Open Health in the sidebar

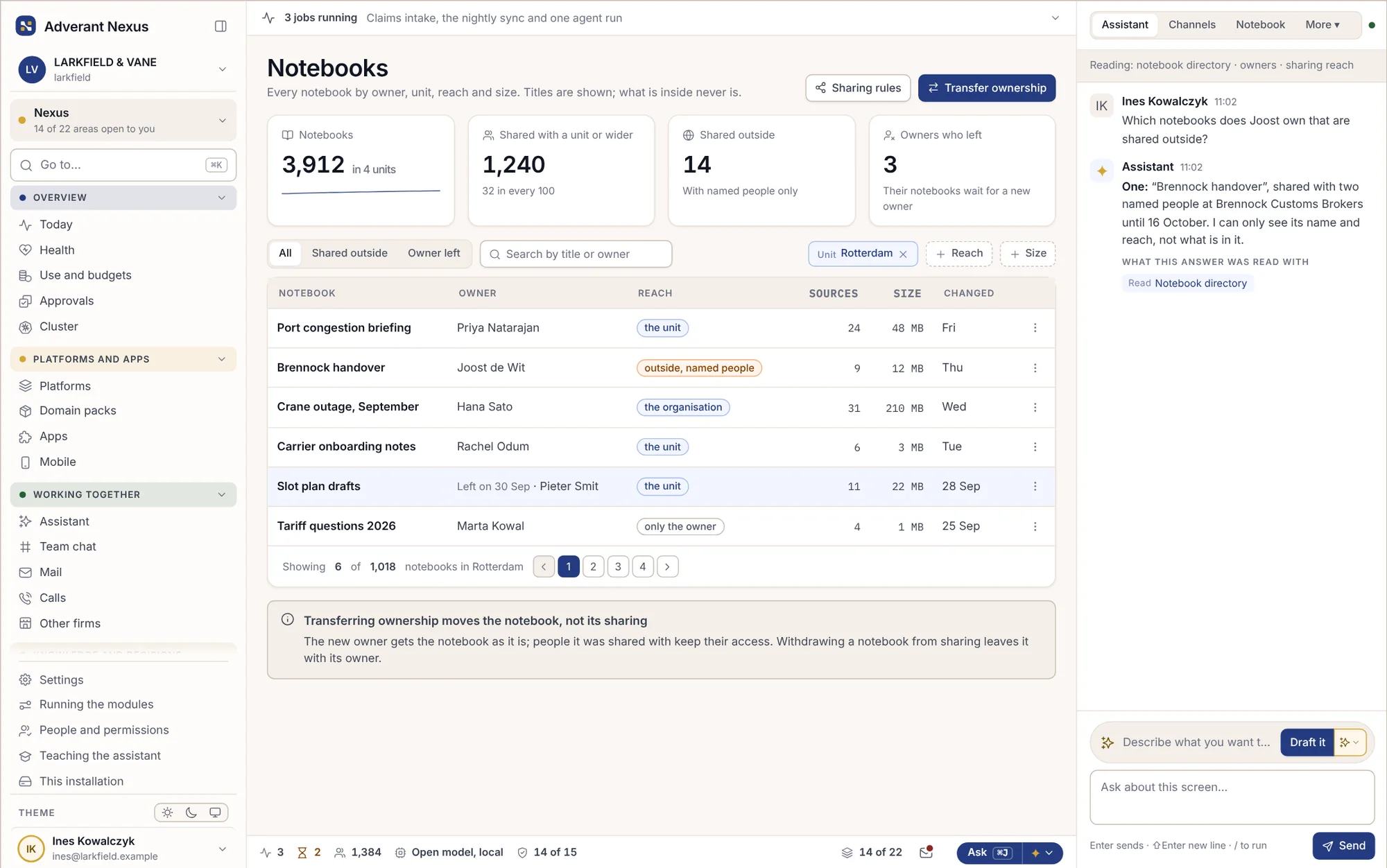point(57,250)
